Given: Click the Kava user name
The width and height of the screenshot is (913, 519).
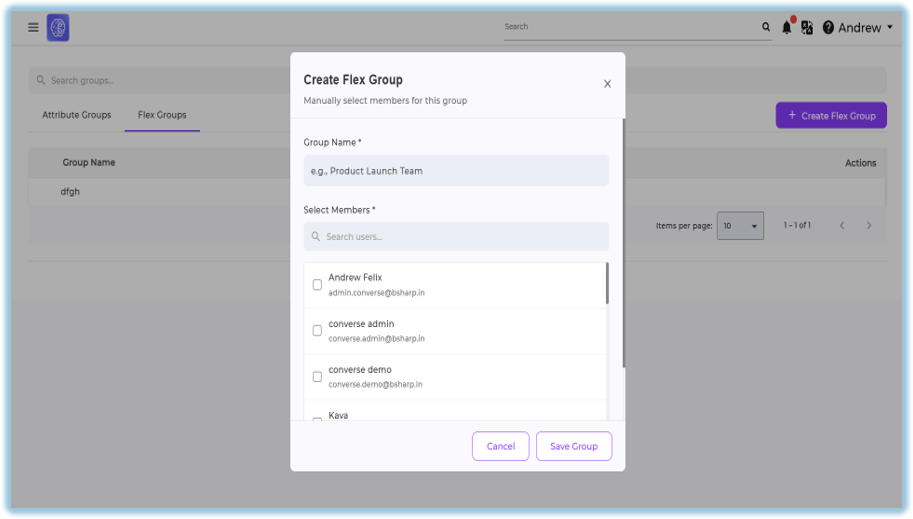Looking at the screenshot, I should pyautogui.click(x=338, y=415).
